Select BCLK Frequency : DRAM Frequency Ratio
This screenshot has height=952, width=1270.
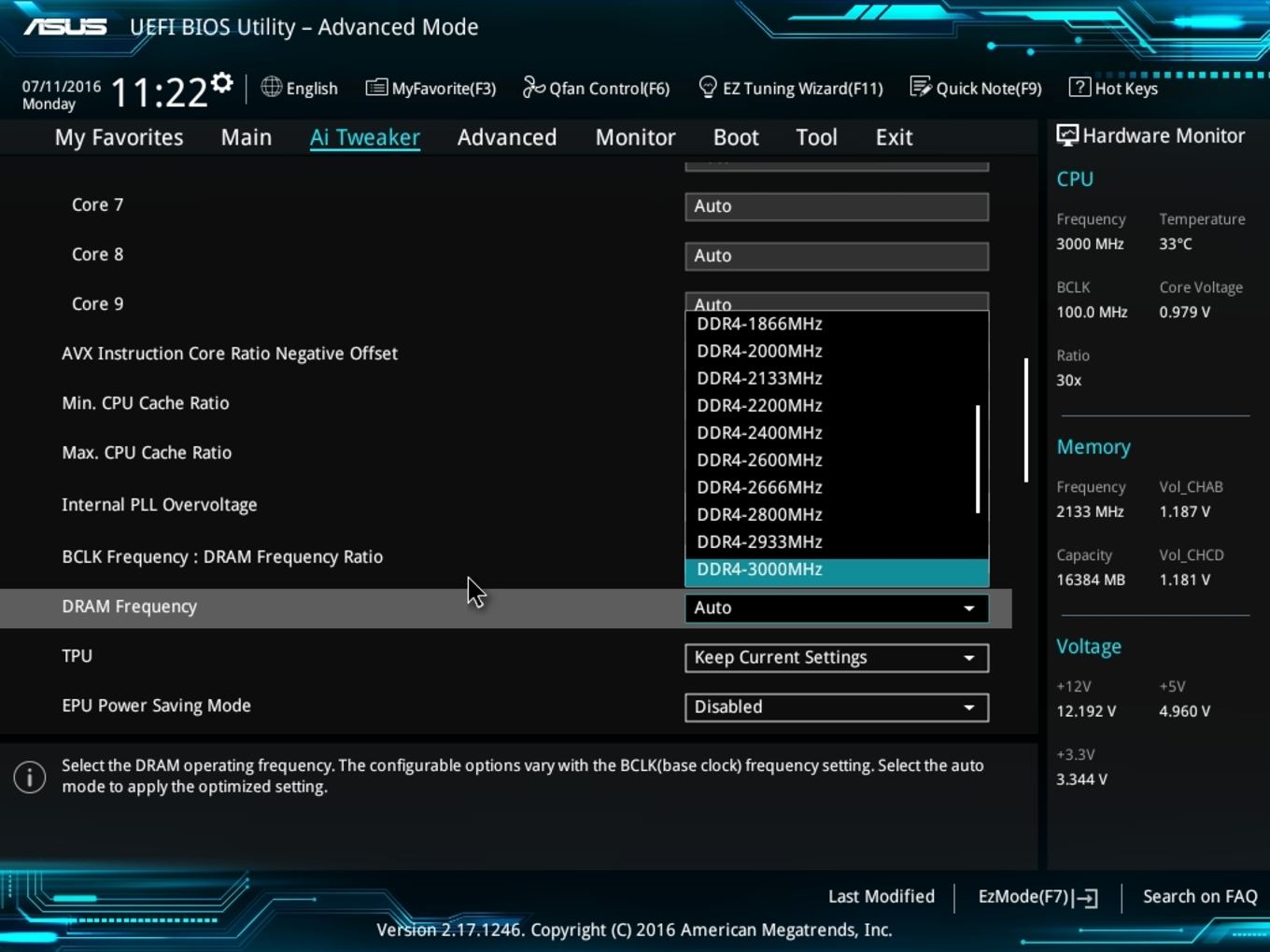click(x=222, y=557)
